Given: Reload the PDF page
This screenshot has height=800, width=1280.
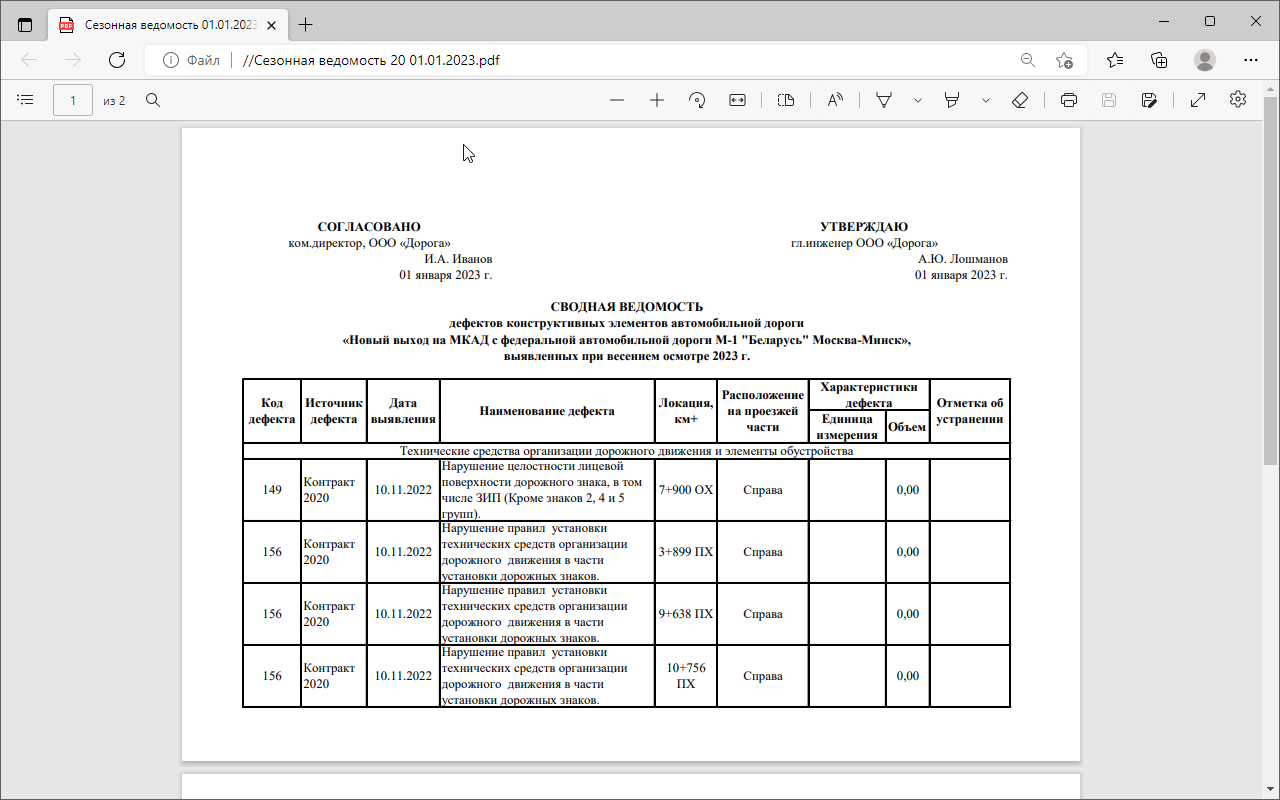Looking at the screenshot, I should [117, 60].
